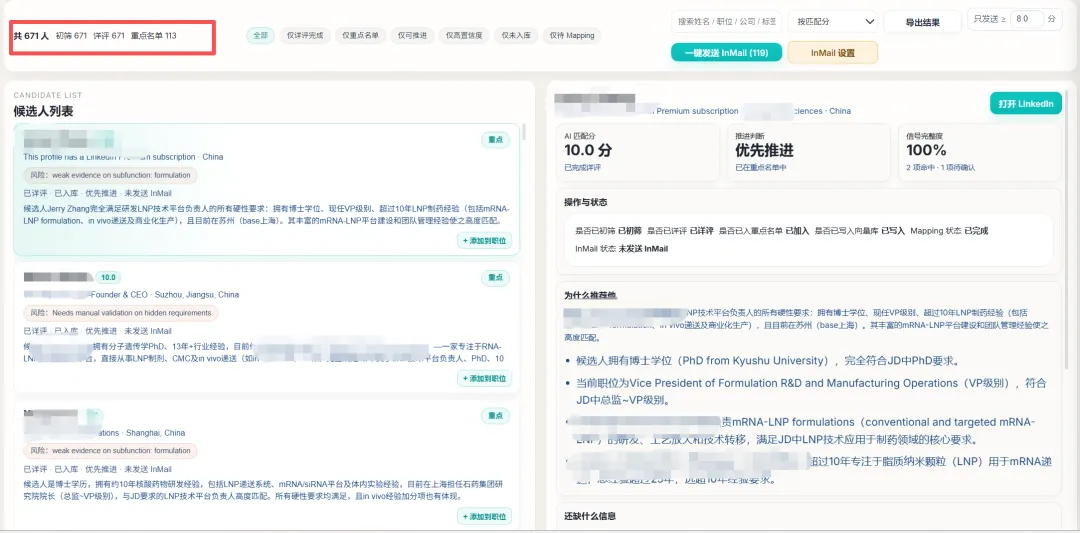Click the 操作与状态 section title
1080x533 pixels.
[585, 202]
